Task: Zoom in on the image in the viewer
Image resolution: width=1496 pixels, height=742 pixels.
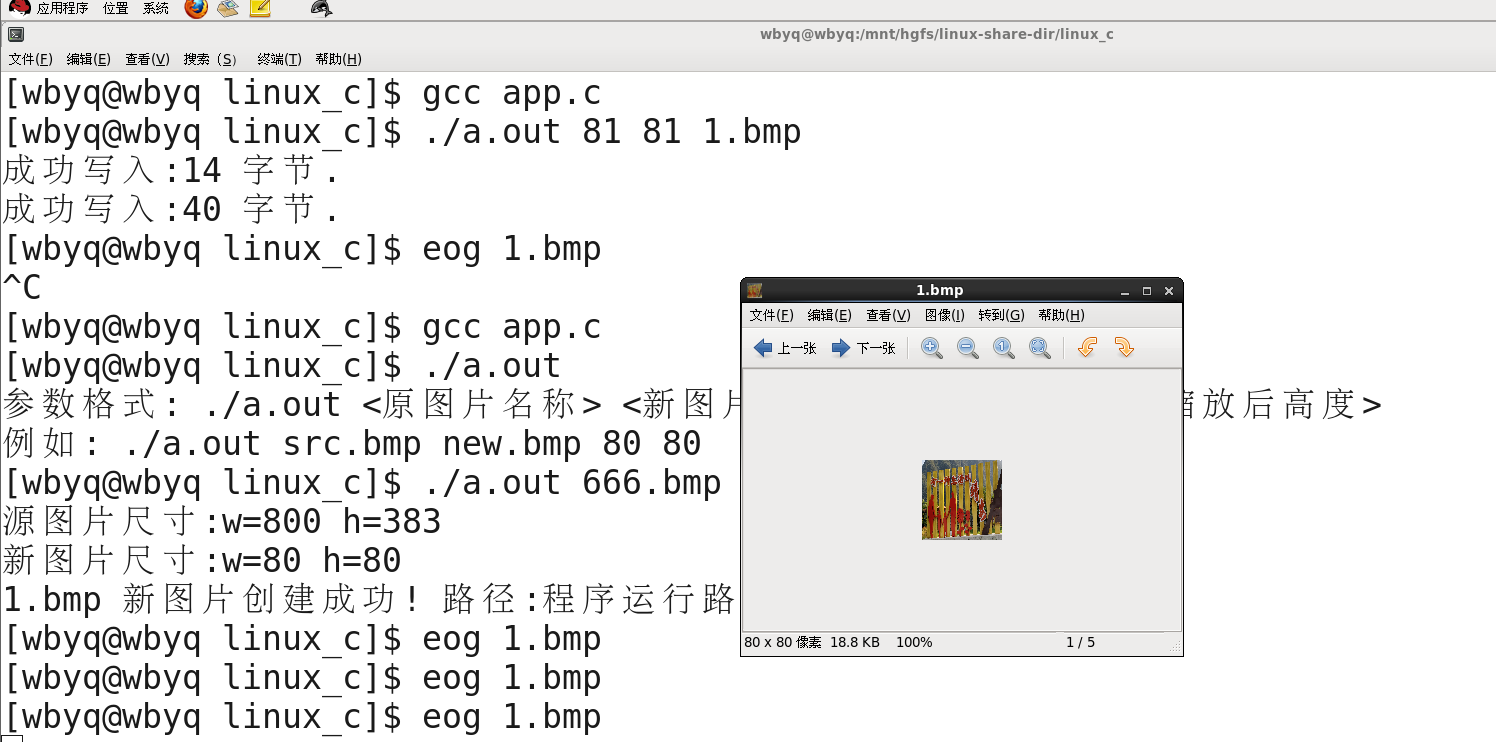Action: pyautogui.click(x=932, y=348)
